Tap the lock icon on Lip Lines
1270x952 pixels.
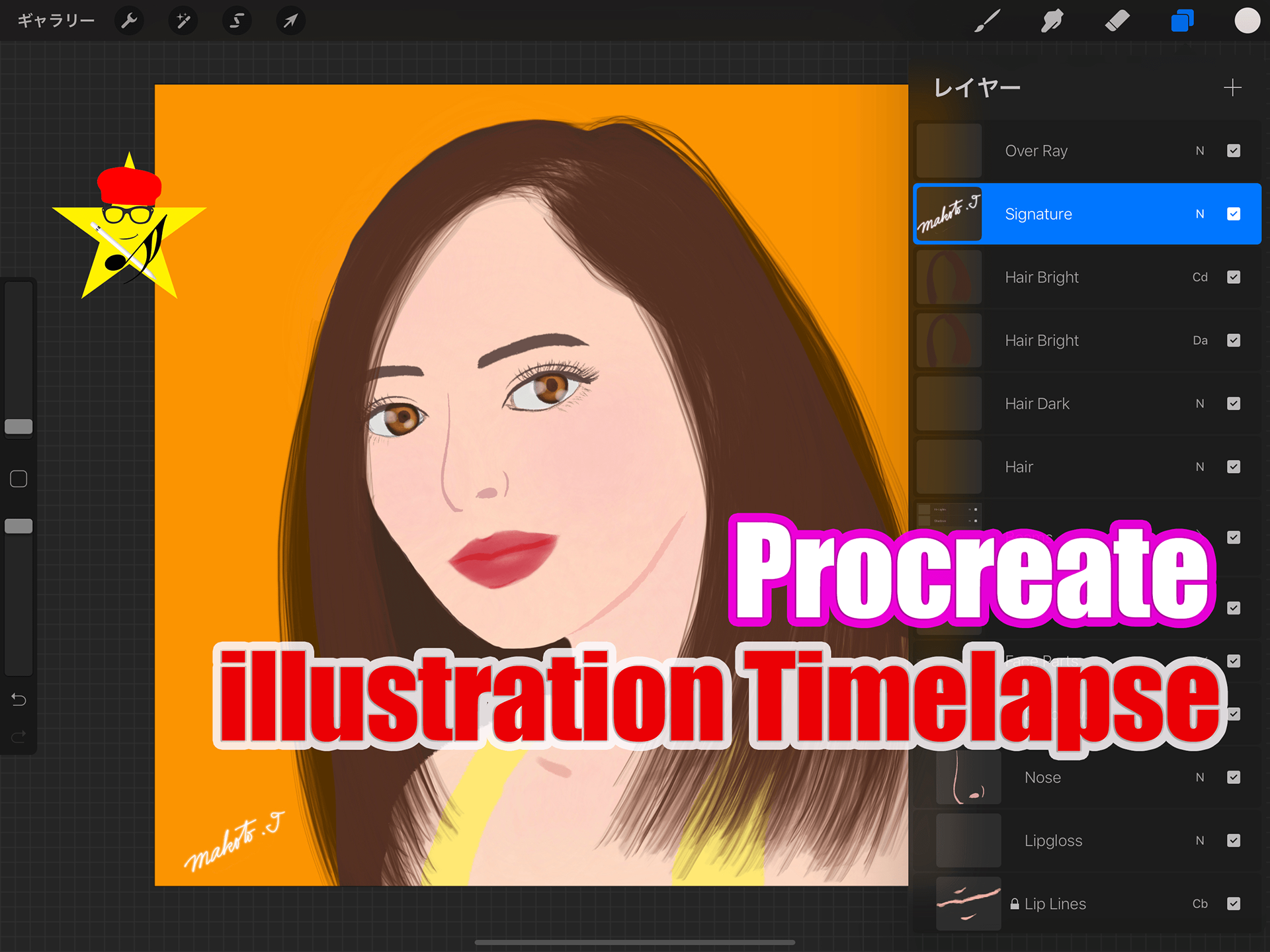[1014, 904]
